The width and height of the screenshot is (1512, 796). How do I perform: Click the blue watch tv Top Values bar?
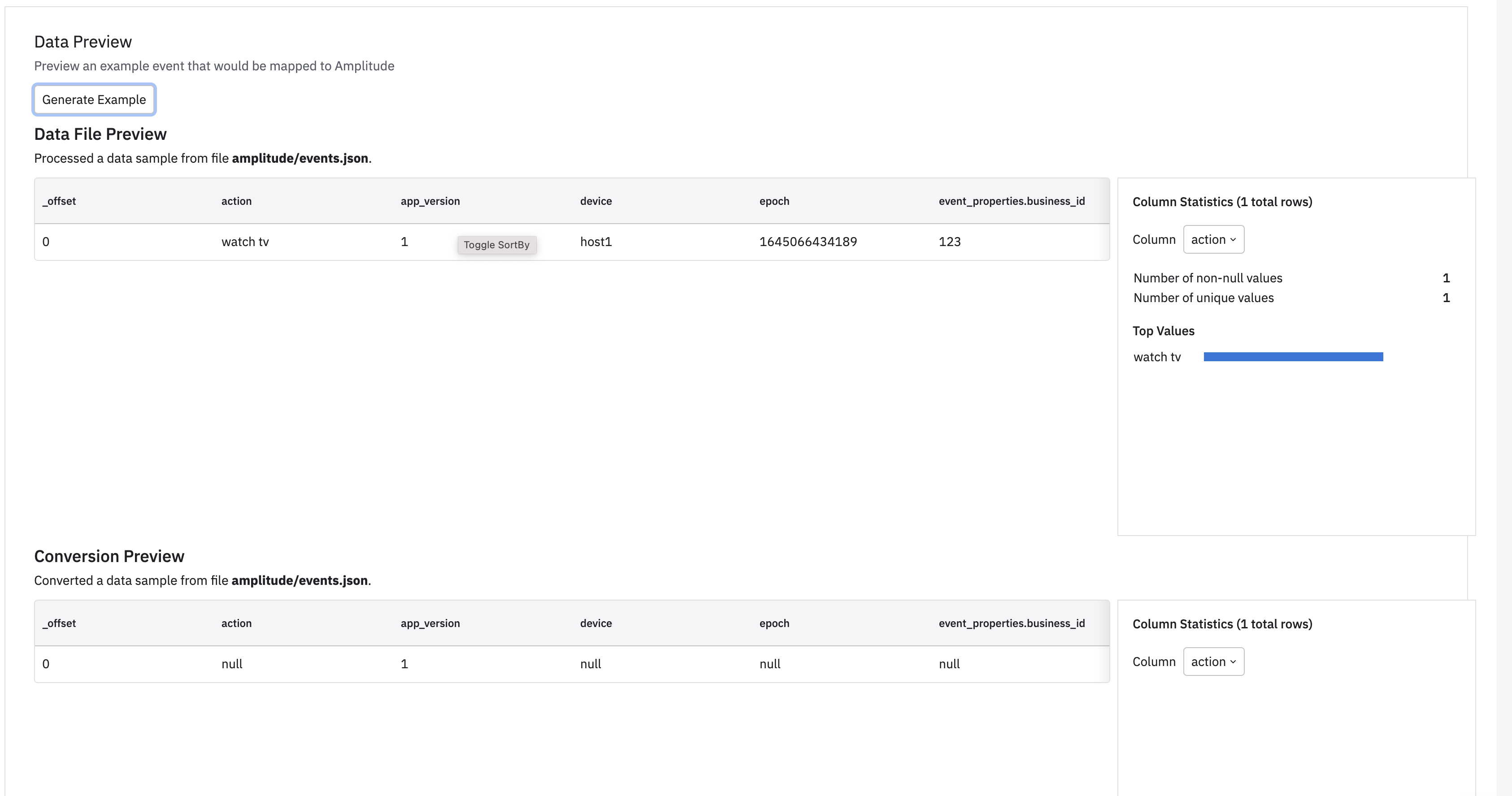pos(1293,357)
